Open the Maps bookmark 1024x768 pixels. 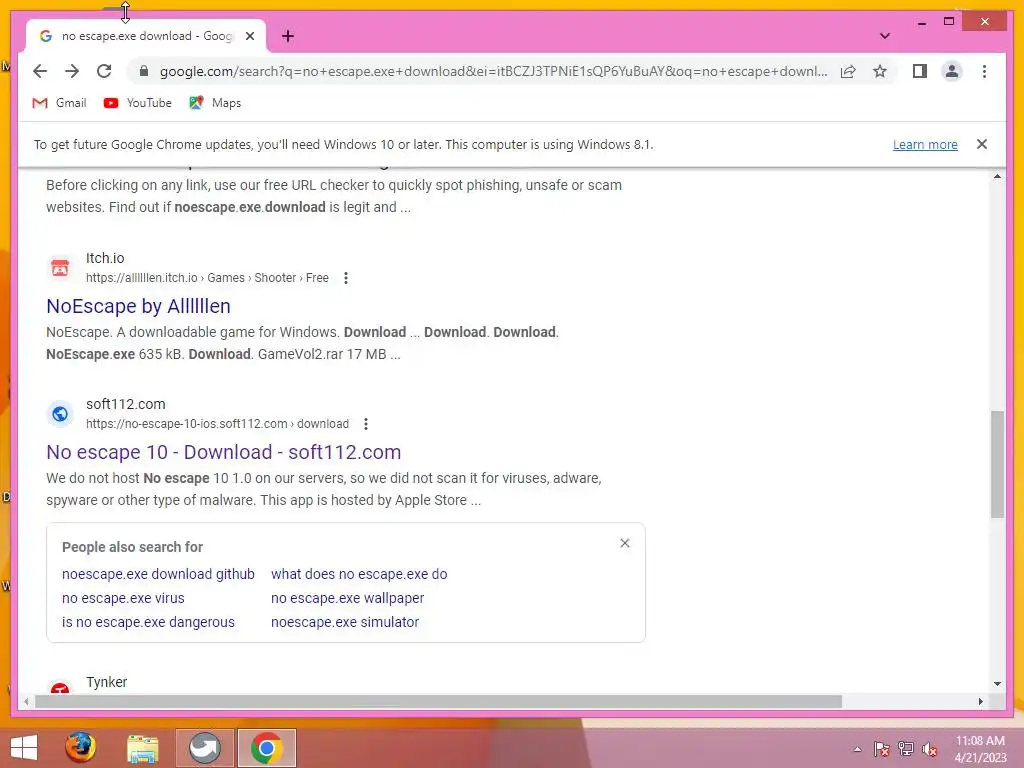[215, 103]
